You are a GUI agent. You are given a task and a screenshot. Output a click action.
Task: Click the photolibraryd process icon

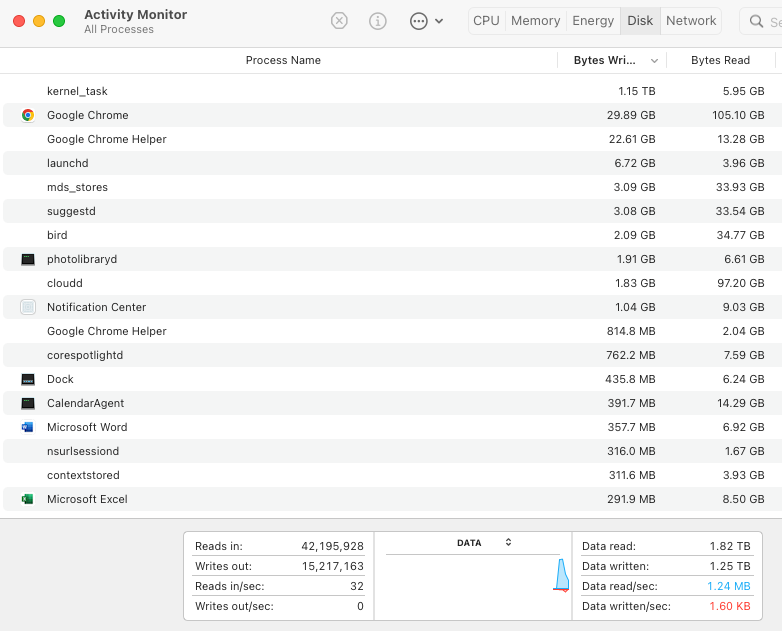coord(28,259)
